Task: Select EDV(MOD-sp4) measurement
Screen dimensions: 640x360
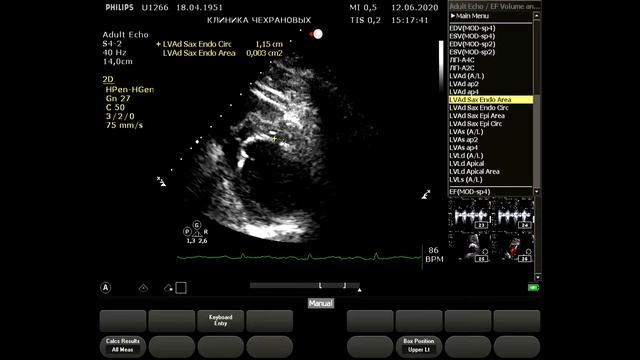Action: (x=472, y=28)
